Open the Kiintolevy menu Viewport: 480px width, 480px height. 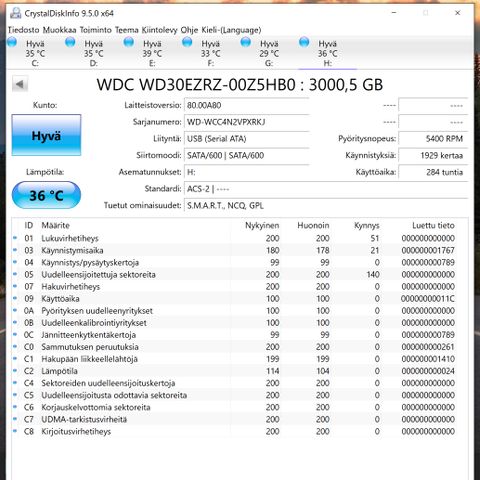point(159,30)
